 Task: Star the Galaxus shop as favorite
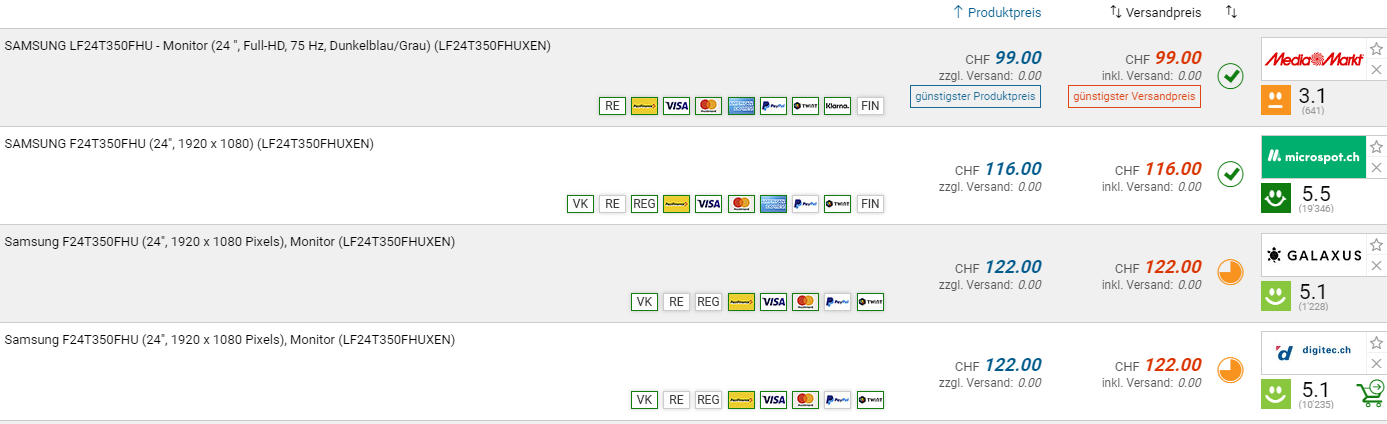(x=1376, y=245)
